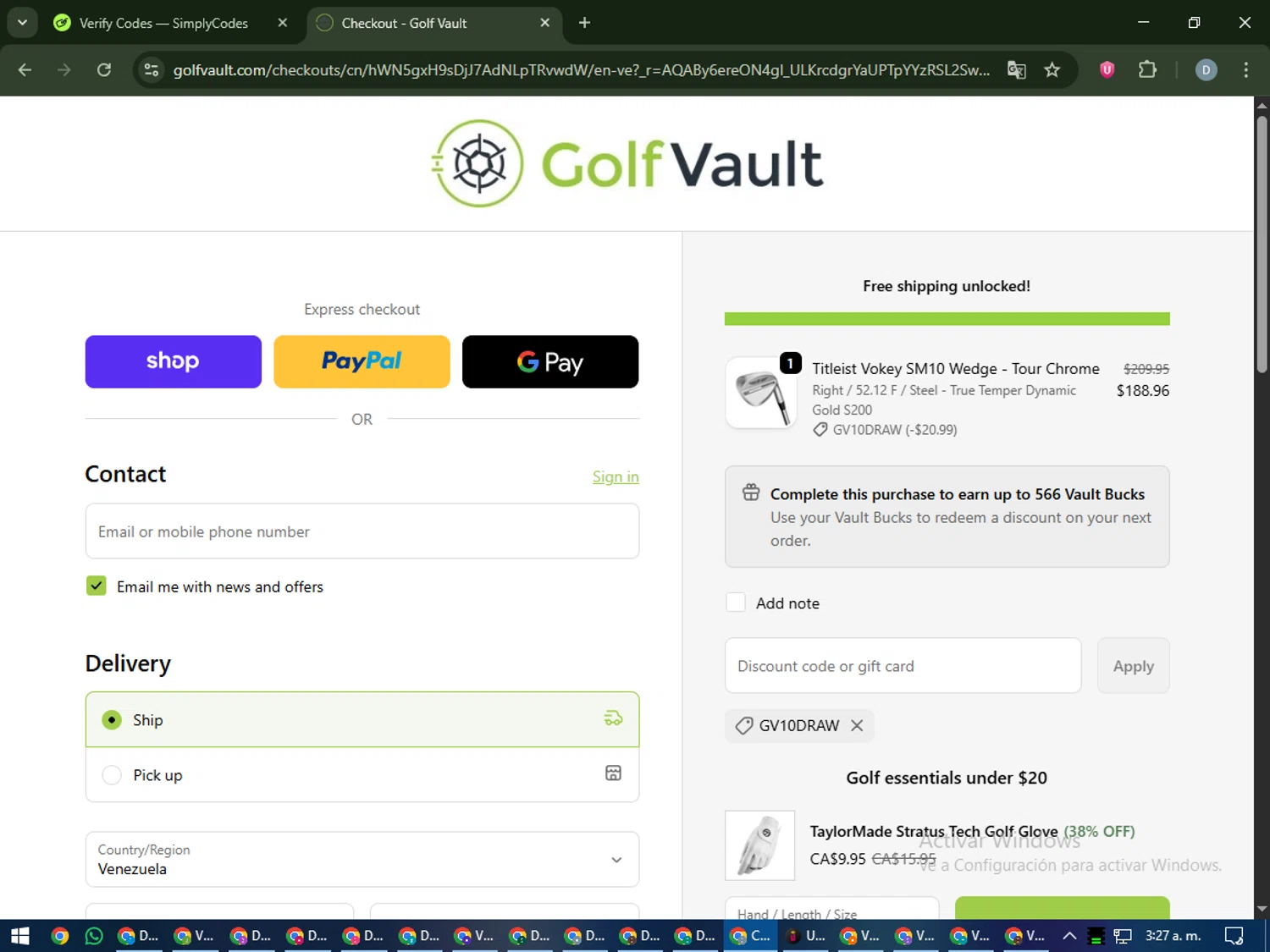
Task: Click the Titleist Vokey wedge thumbnail
Action: [x=760, y=393]
